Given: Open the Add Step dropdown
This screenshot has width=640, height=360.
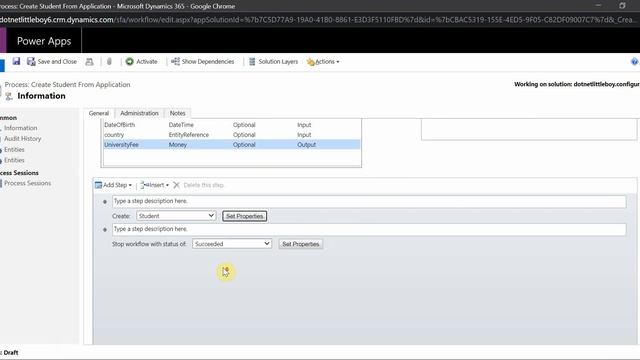Looking at the screenshot, I should coord(113,185).
